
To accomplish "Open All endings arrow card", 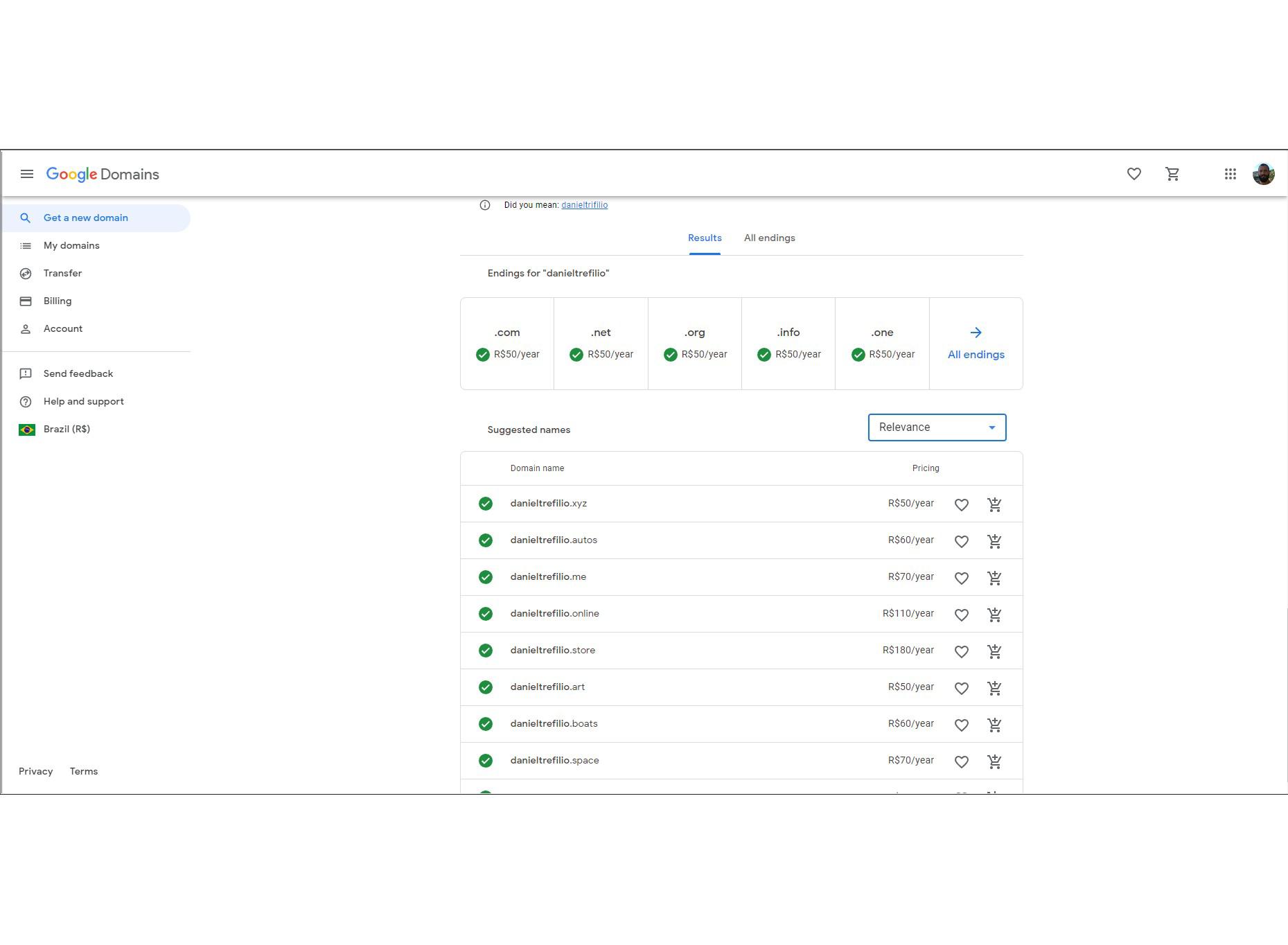I will 976,344.
